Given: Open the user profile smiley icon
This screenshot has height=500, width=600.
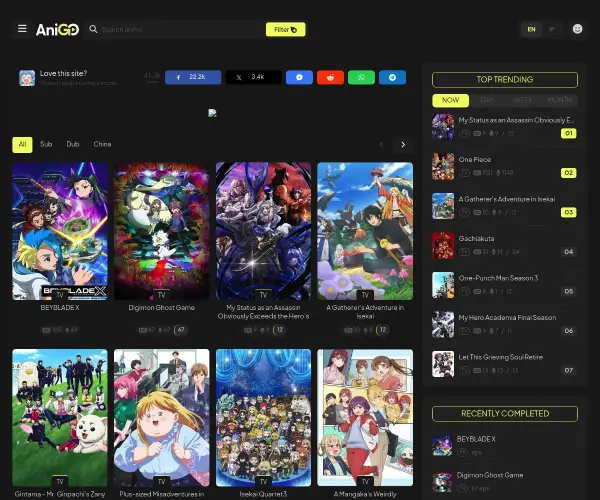Looking at the screenshot, I should pos(577,29).
